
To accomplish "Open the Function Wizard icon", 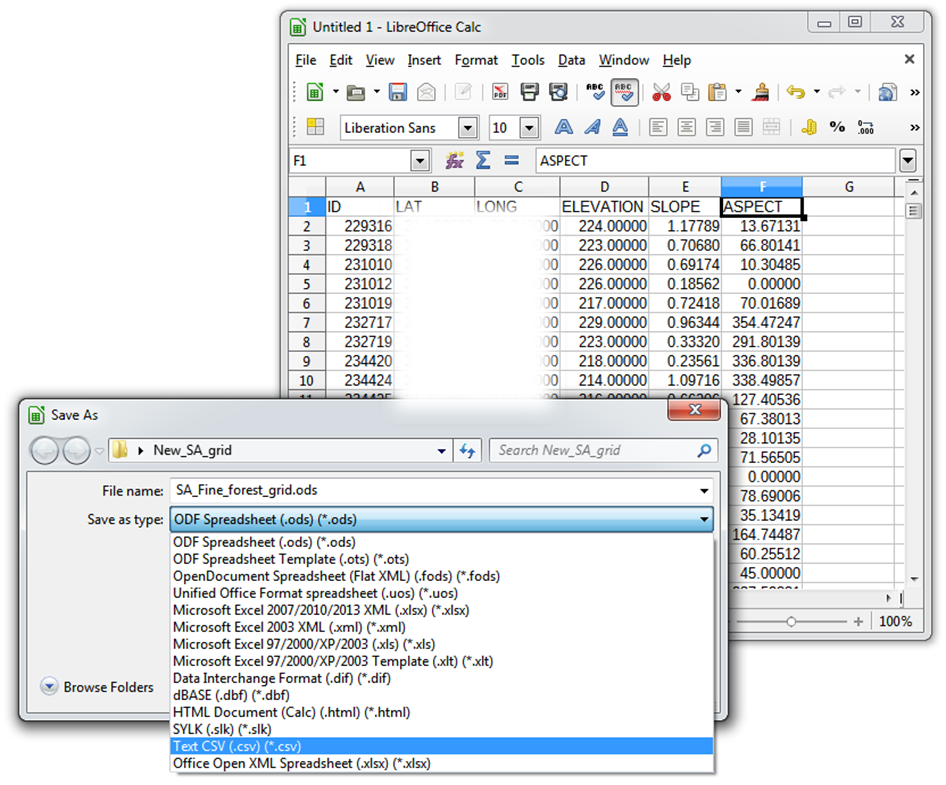I will pyautogui.click(x=454, y=160).
